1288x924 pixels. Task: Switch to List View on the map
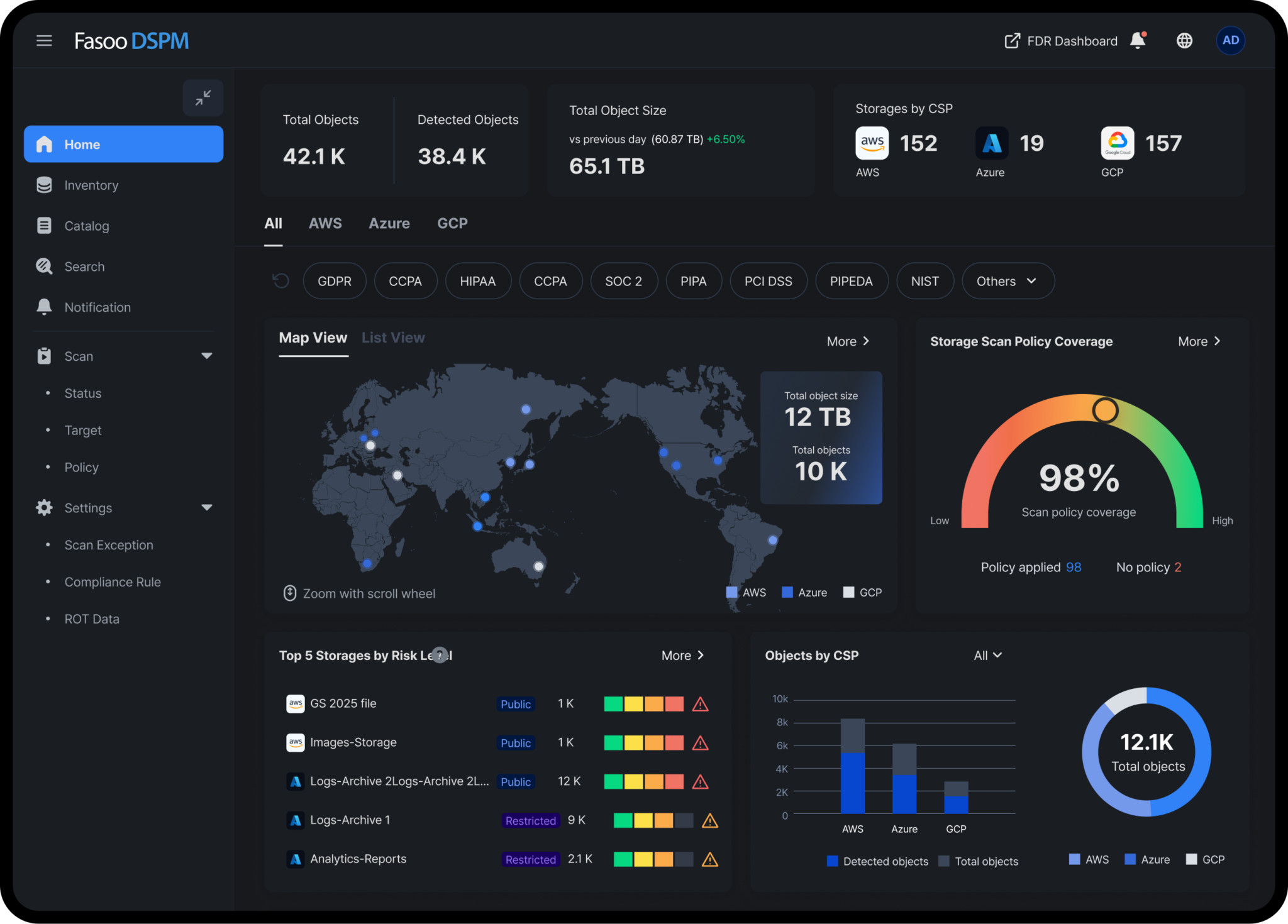pyautogui.click(x=392, y=338)
